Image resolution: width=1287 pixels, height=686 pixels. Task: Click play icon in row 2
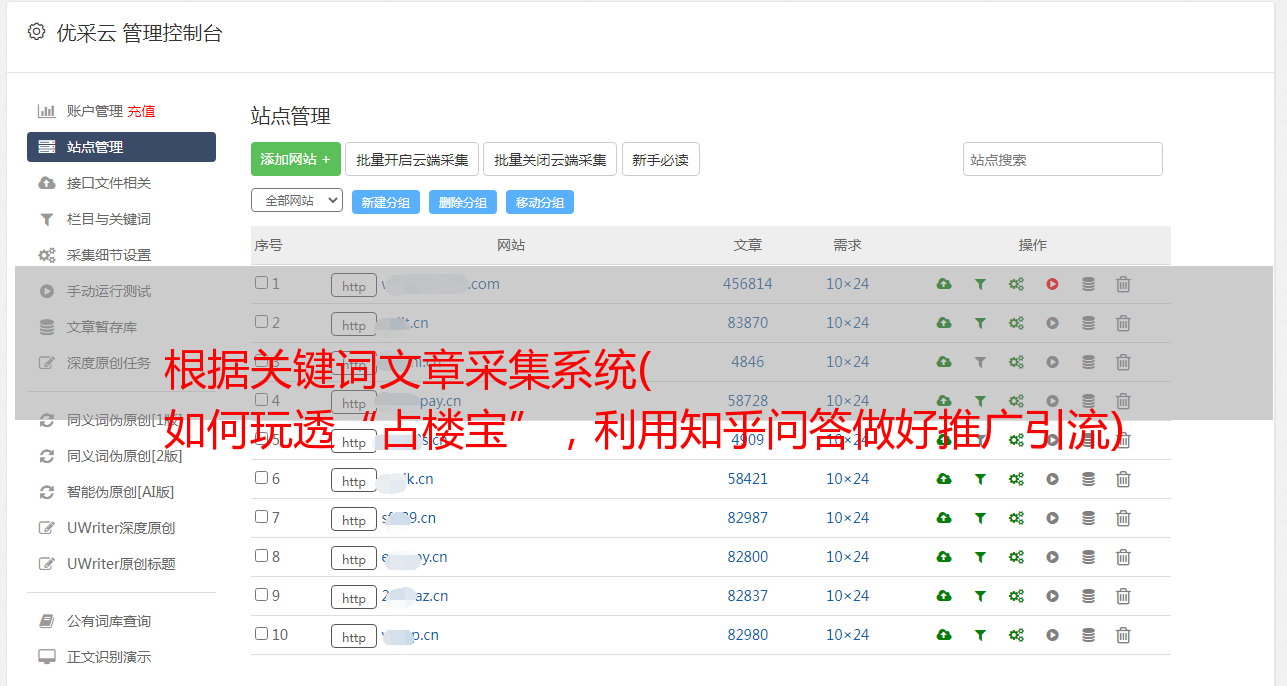coord(1052,323)
